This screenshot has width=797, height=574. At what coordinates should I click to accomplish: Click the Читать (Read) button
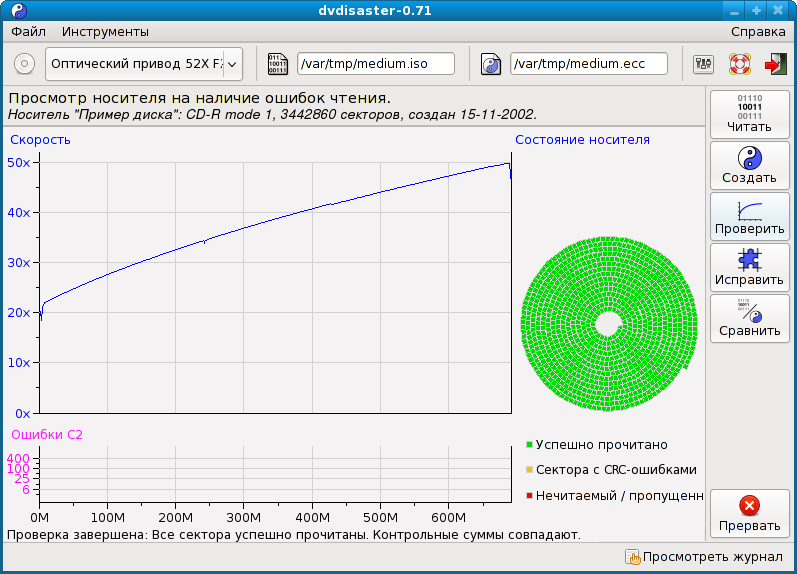[x=749, y=114]
